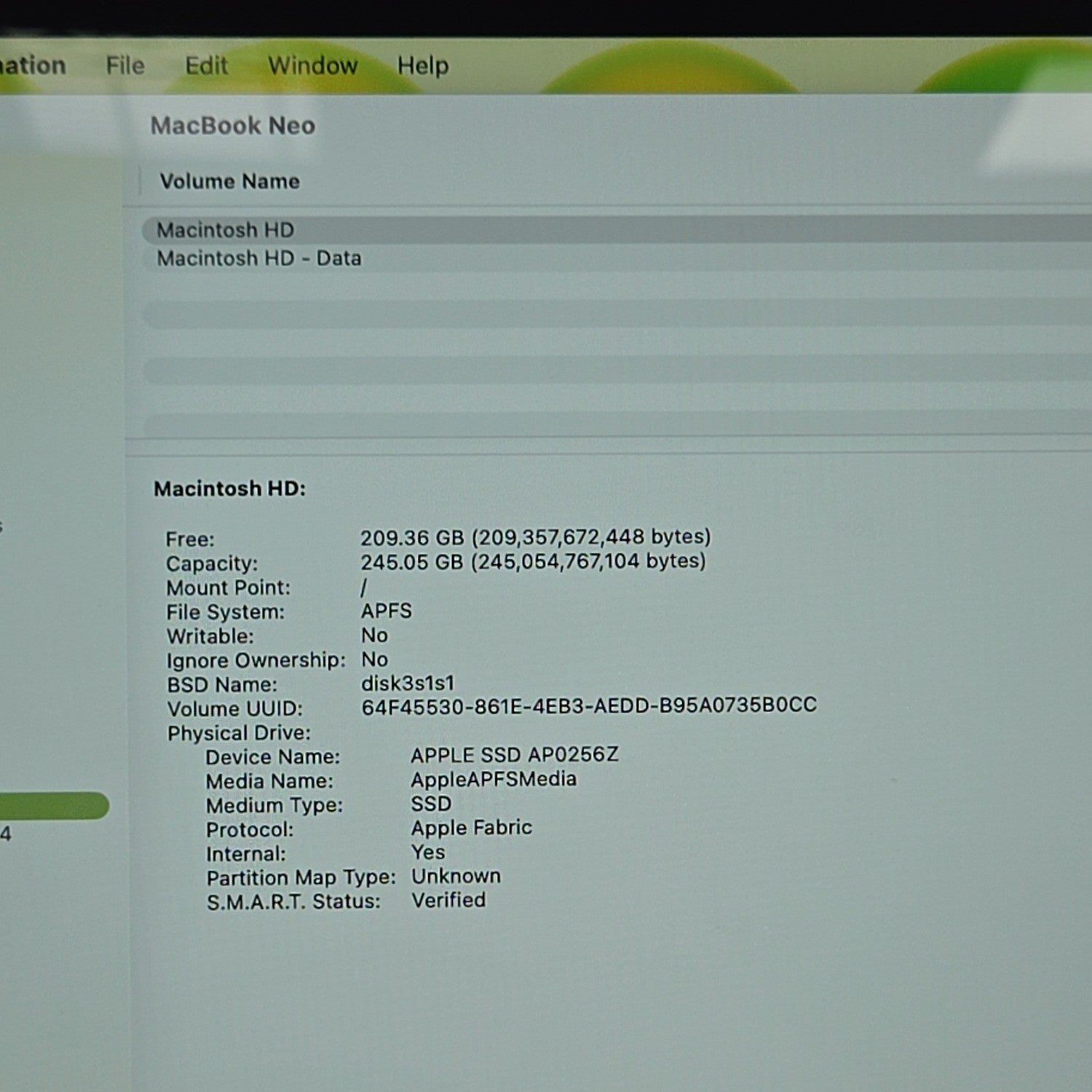Click the MacBook Neo window title

(233, 125)
